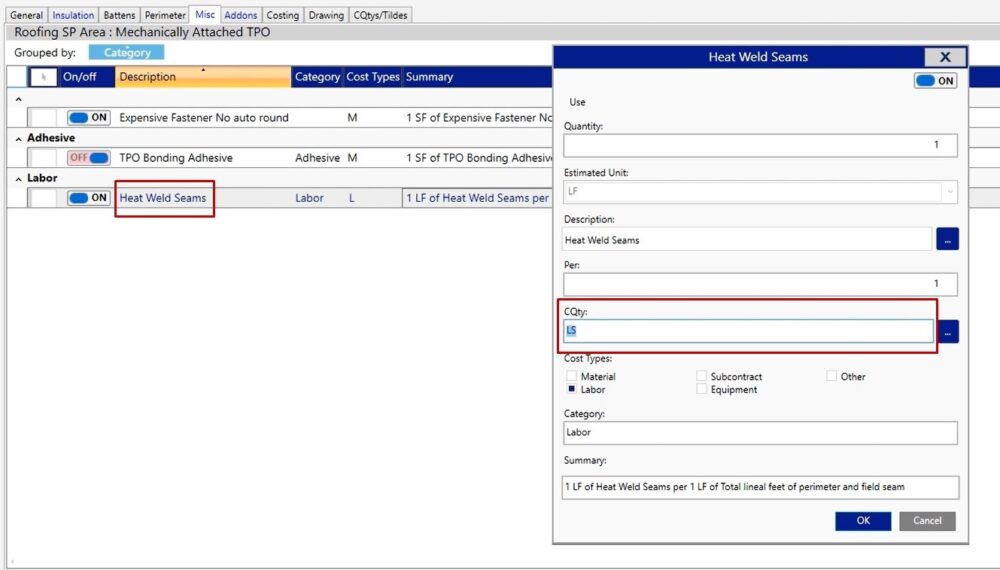Click OK to confirm changes
Image resolution: width=1000 pixels, height=570 pixels.
pyautogui.click(x=863, y=520)
